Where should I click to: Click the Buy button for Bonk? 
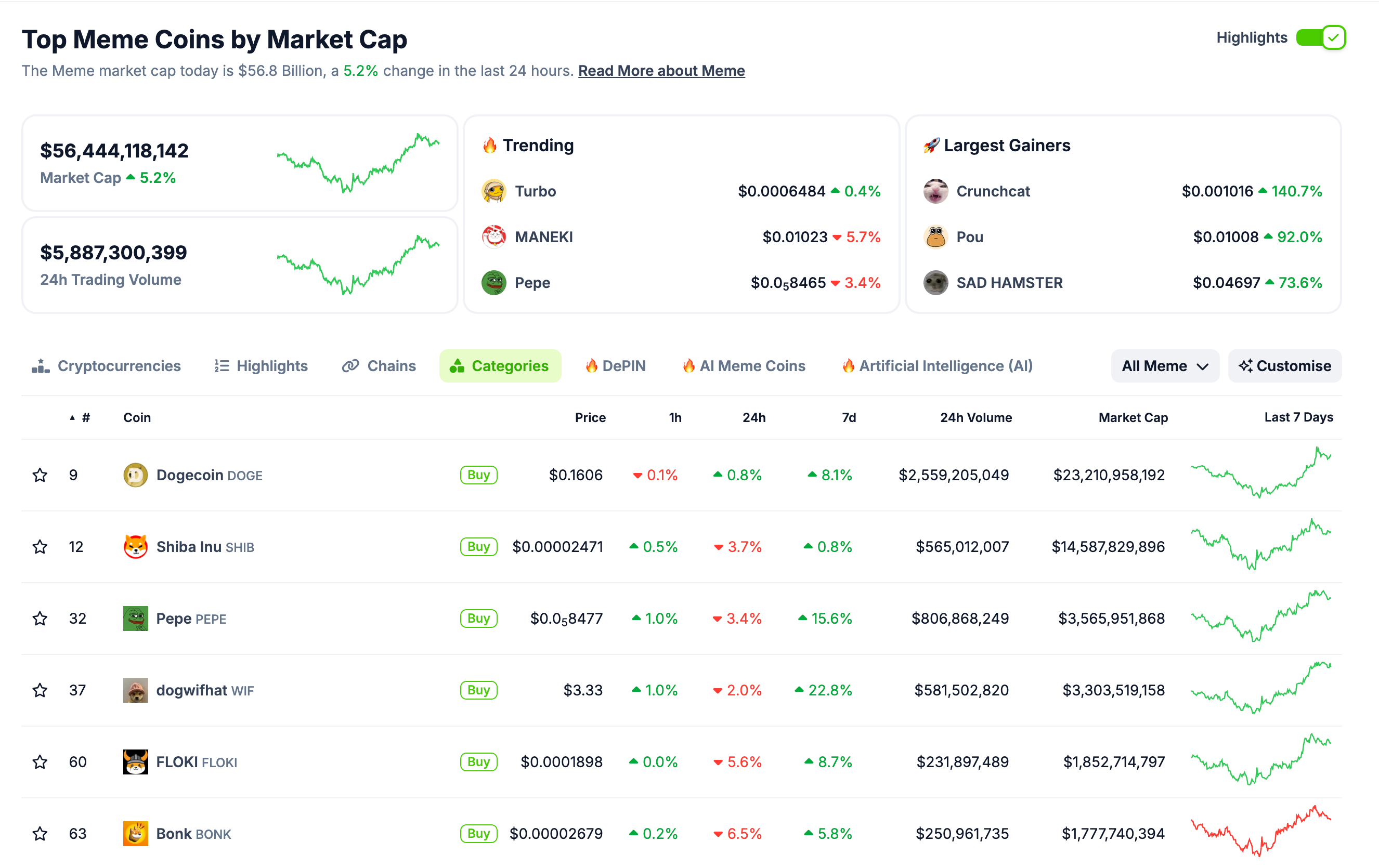coord(479,834)
